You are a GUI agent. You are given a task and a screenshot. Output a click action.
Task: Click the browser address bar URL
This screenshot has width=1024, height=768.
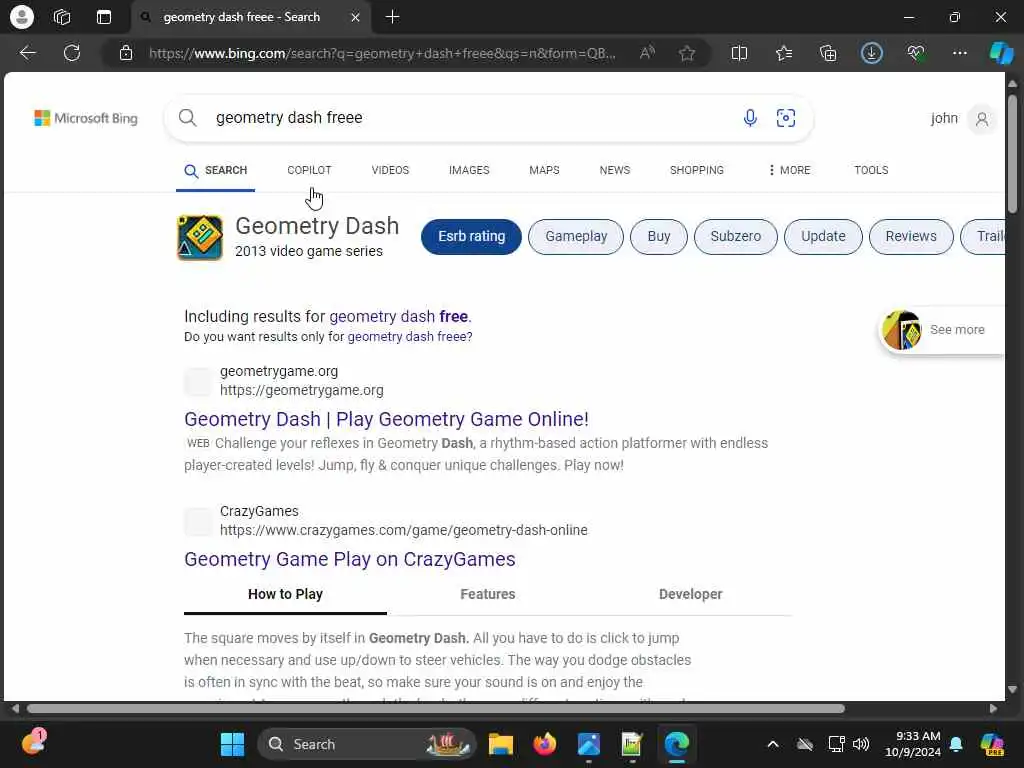point(382,54)
